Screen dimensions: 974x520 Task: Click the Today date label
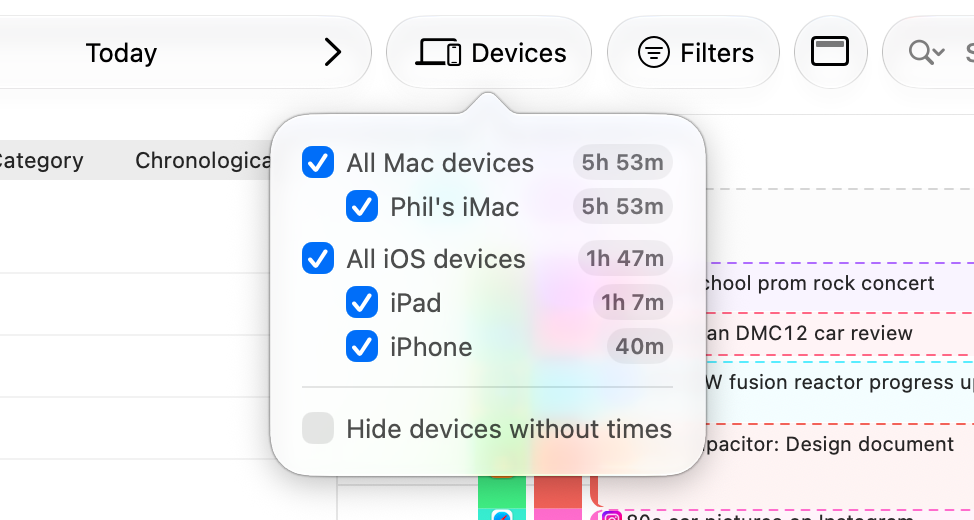pyautogui.click(x=121, y=53)
